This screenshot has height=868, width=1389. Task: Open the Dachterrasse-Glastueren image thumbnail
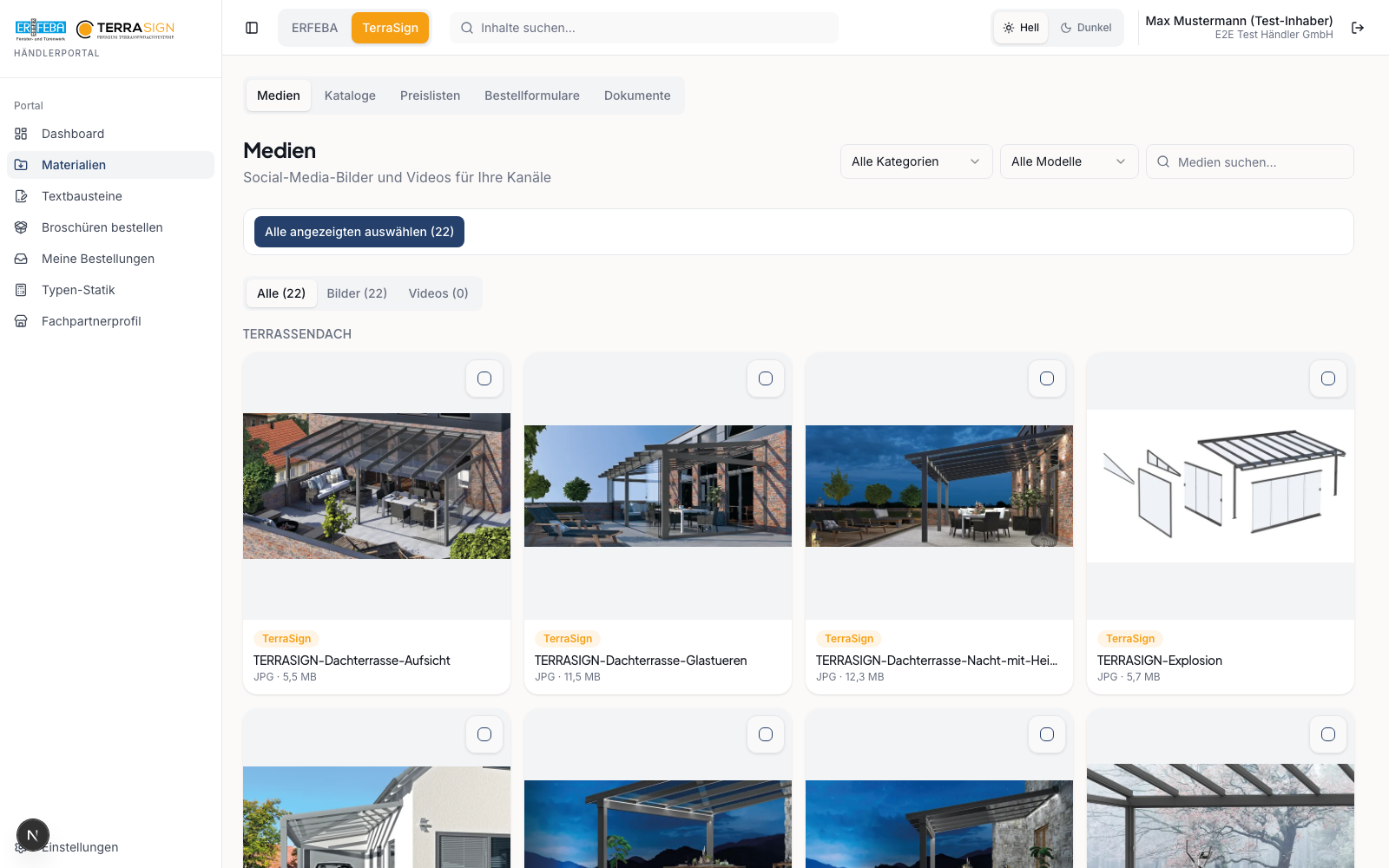658,486
